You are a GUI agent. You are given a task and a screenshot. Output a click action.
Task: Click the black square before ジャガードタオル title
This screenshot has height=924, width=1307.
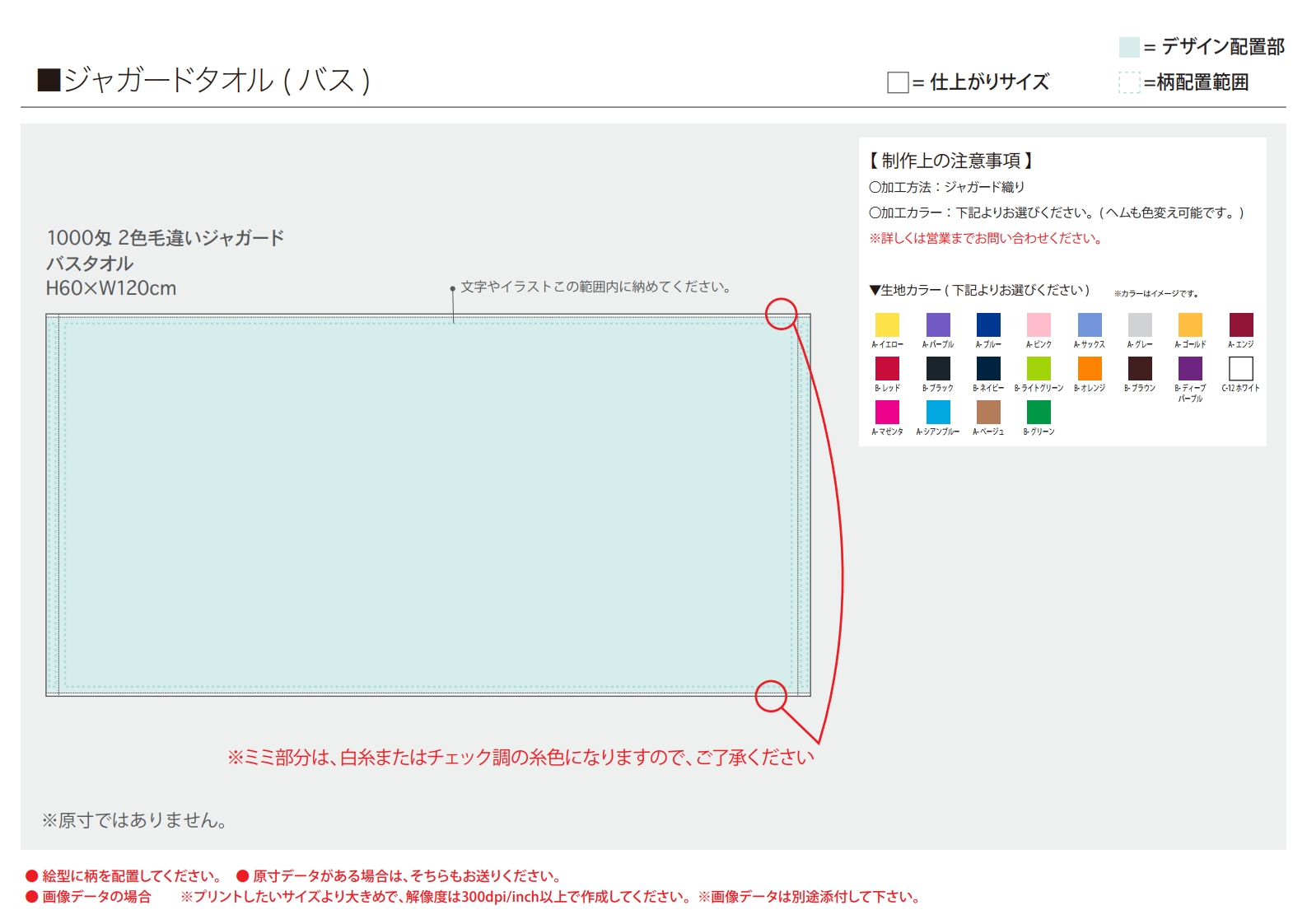(x=49, y=80)
